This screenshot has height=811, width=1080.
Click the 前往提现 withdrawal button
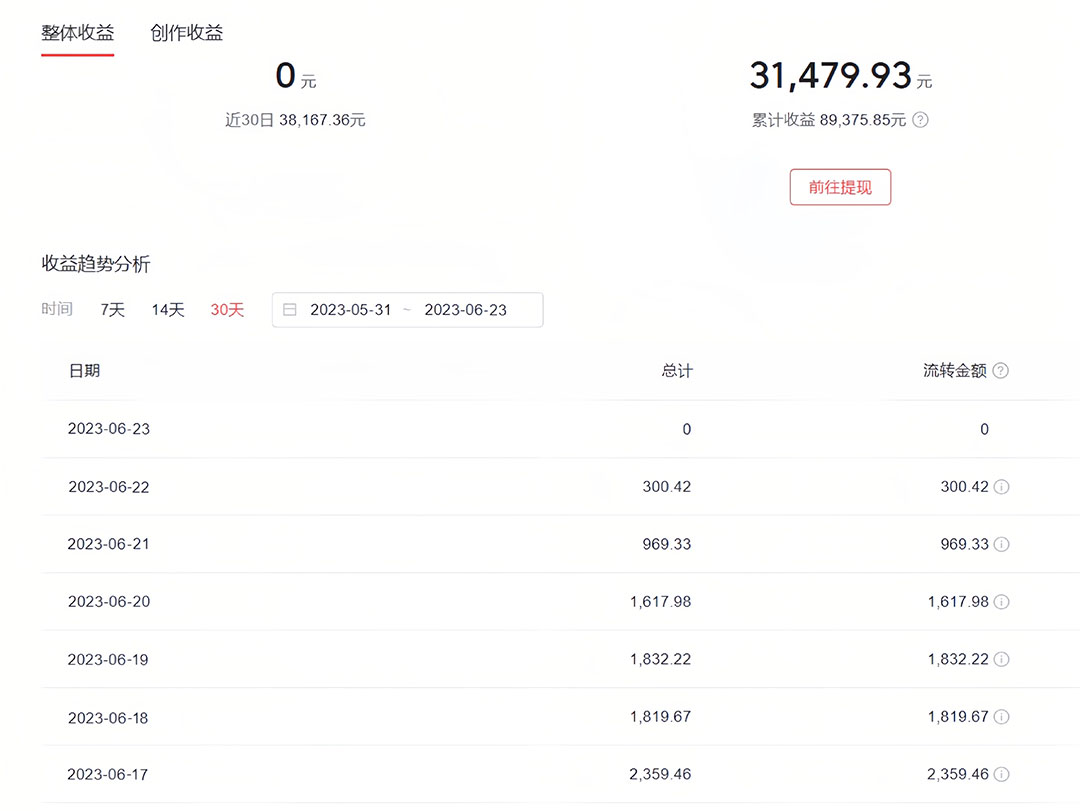(x=840, y=187)
